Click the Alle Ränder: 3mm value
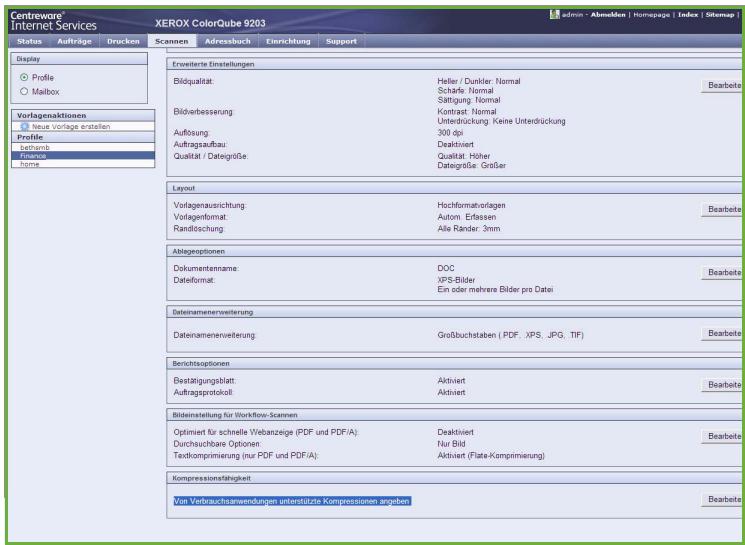Image resolution: width=745 pixels, height=545 pixels. pyautogui.click(x=468, y=229)
